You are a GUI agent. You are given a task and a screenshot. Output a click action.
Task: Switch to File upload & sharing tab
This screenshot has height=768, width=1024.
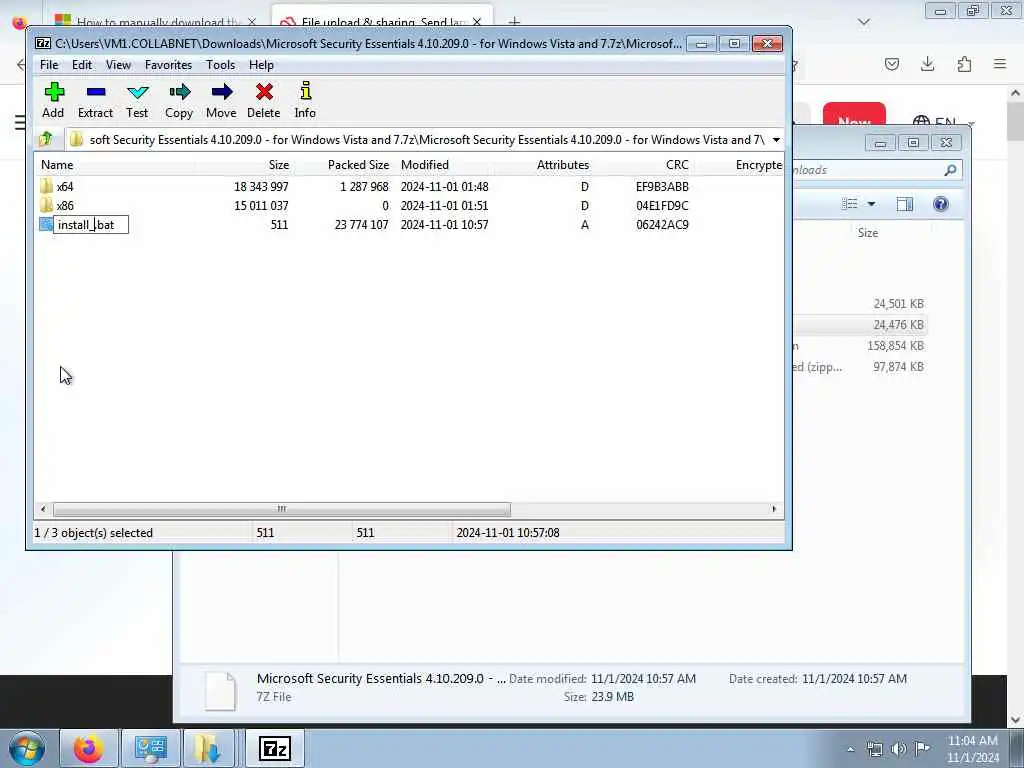tap(381, 22)
